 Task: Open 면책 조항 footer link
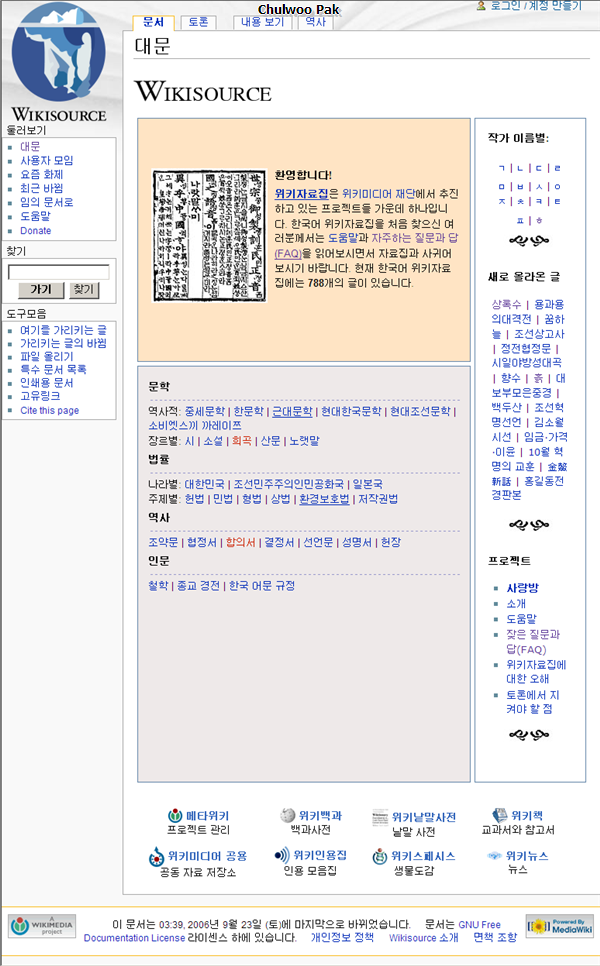point(495,937)
